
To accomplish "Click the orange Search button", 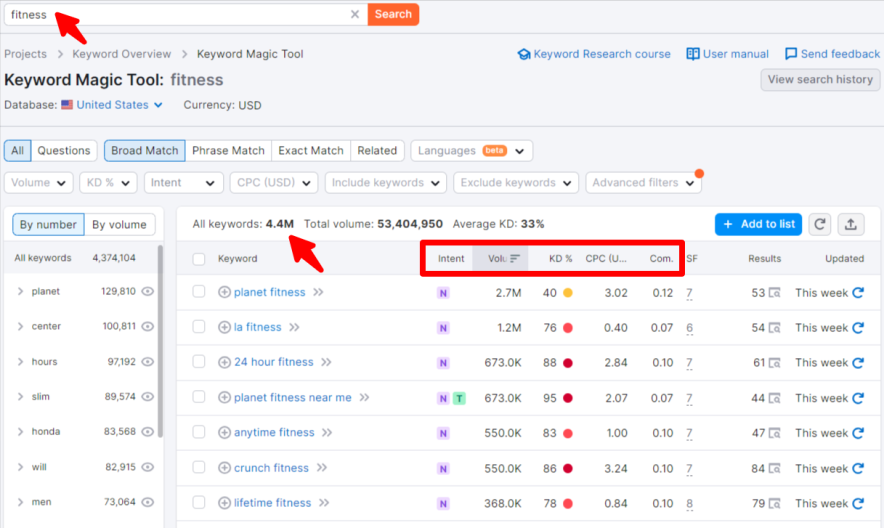I will point(393,14).
